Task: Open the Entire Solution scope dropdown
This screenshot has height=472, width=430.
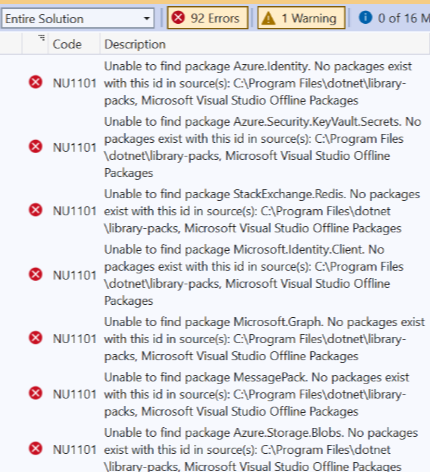Action: point(78,18)
